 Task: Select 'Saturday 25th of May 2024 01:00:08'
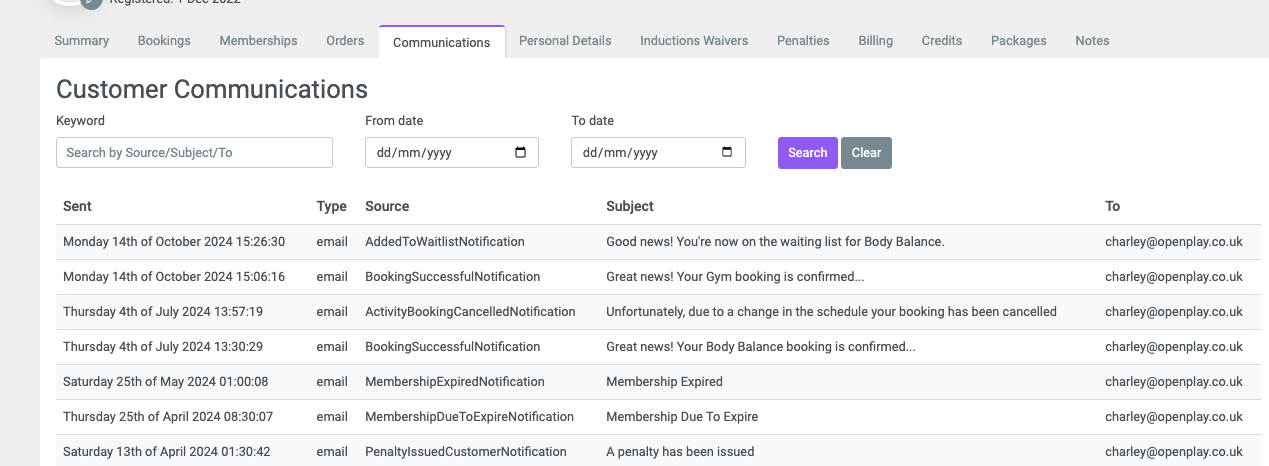[x=165, y=382]
